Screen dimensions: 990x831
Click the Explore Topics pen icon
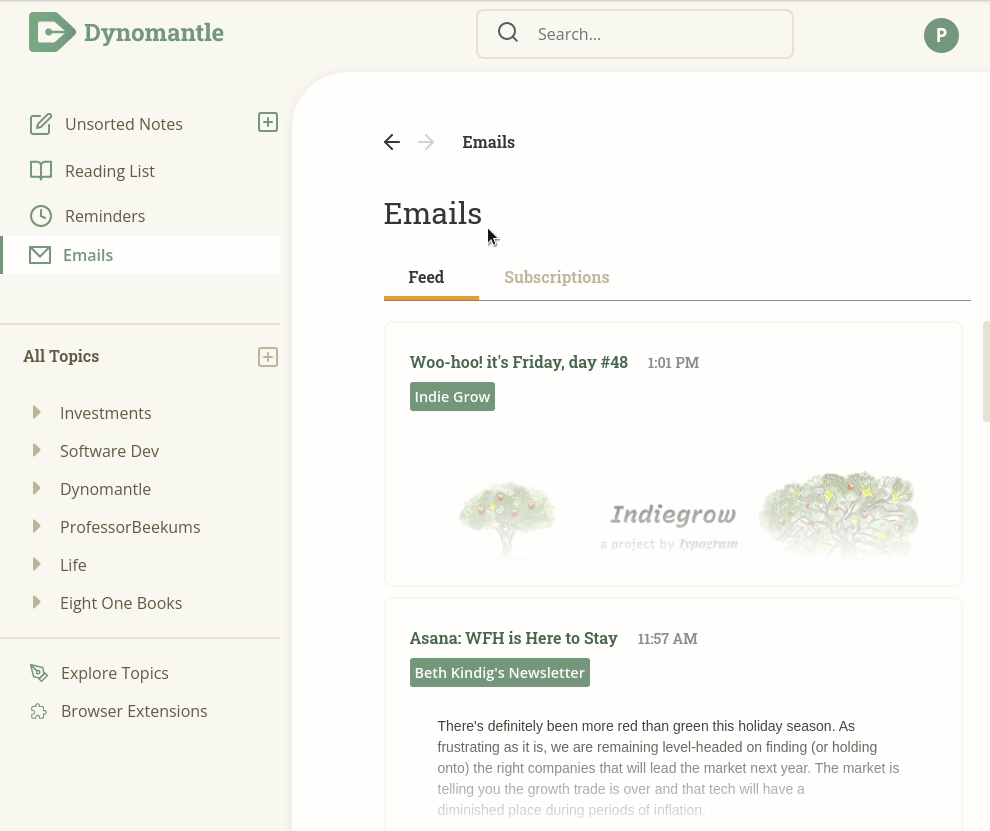pyautogui.click(x=39, y=673)
